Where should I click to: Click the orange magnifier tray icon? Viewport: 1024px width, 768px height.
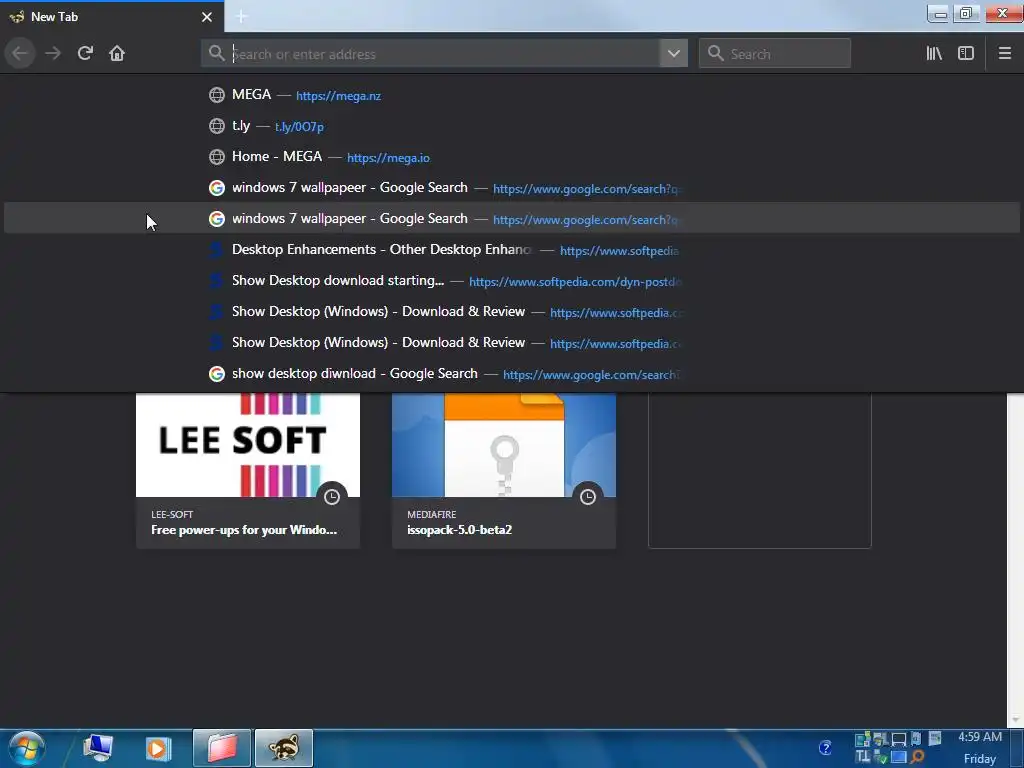pos(918,757)
